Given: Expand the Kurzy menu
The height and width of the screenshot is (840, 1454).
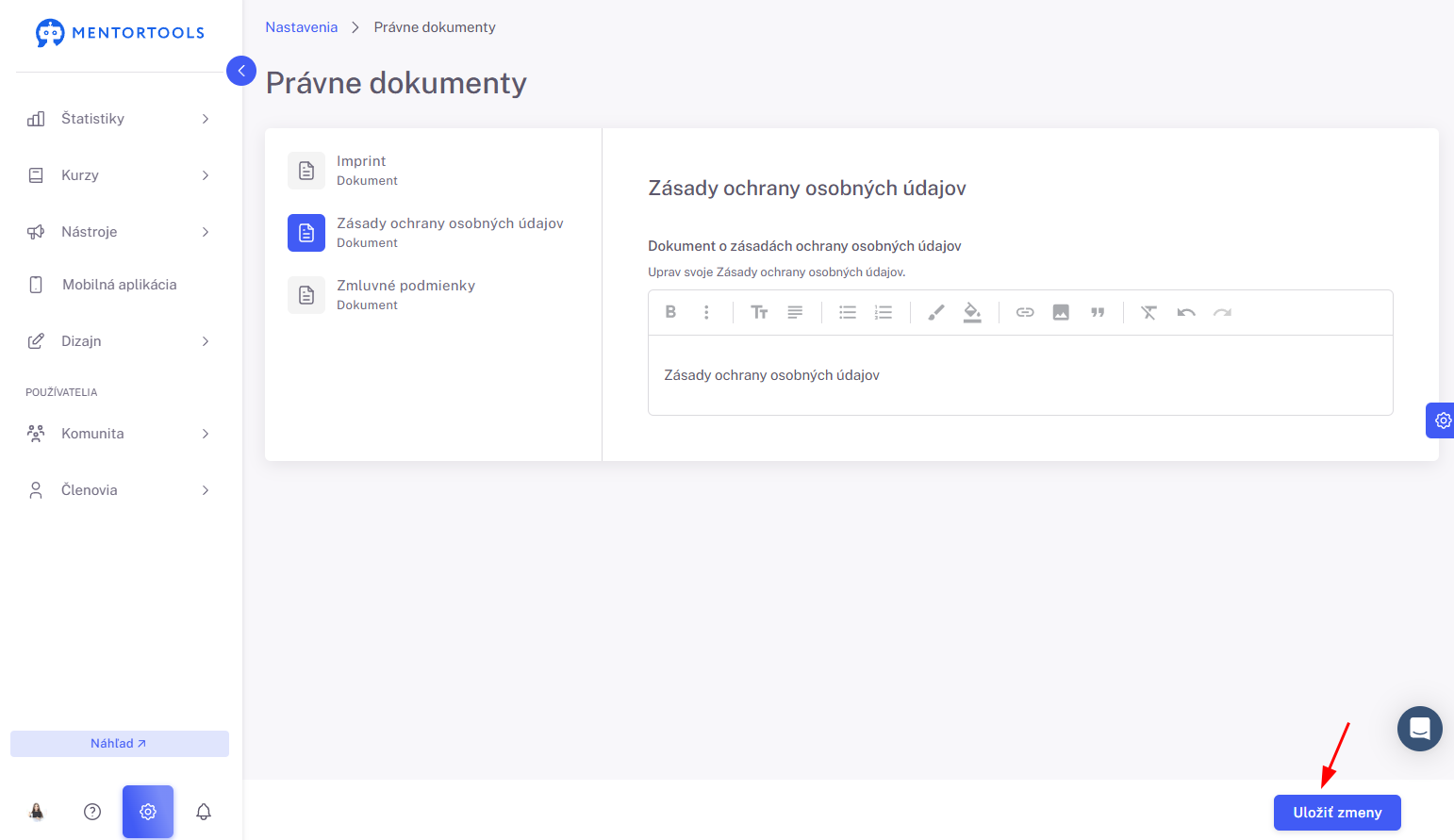Looking at the screenshot, I should (120, 175).
